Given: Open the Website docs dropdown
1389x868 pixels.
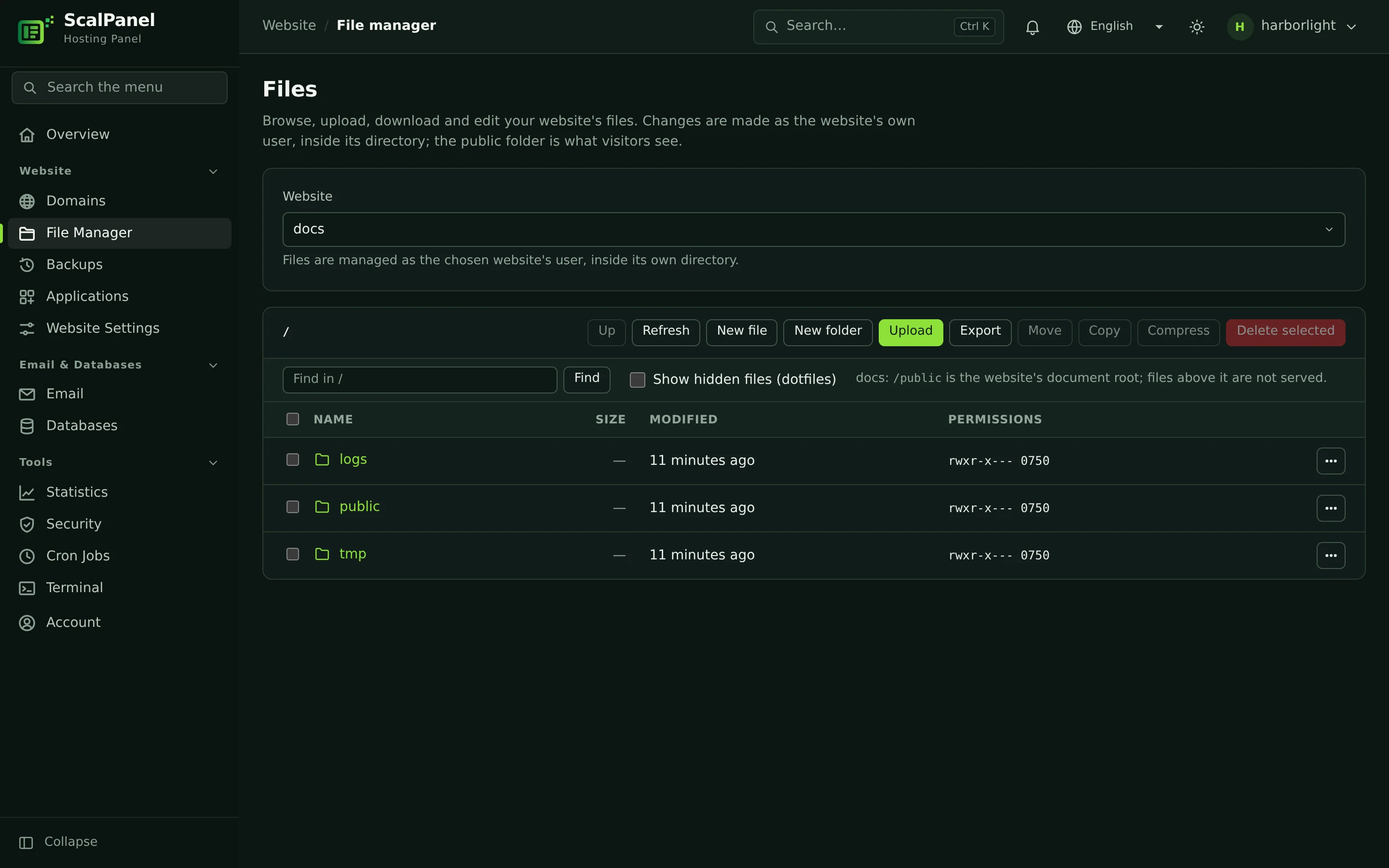Looking at the screenshot, I should point(813,230).
